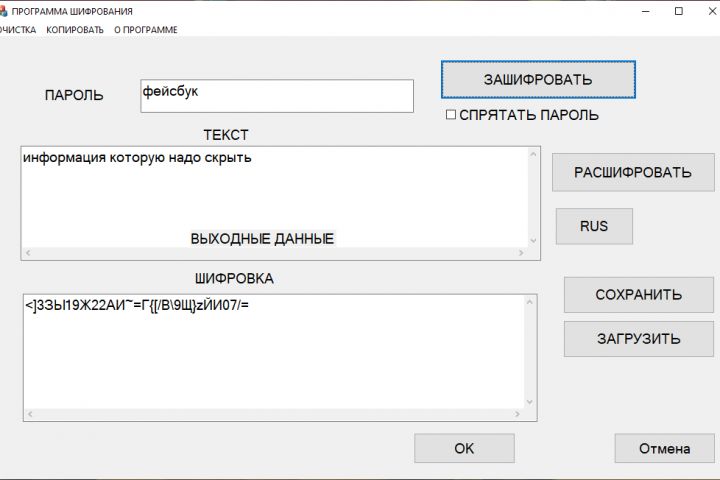Viewport: 720px width, 480px height.
Task: Toggle the СПРЯТАТЬ ПАРОЛЬ checkbox
Action: click(x=451, y=115)
